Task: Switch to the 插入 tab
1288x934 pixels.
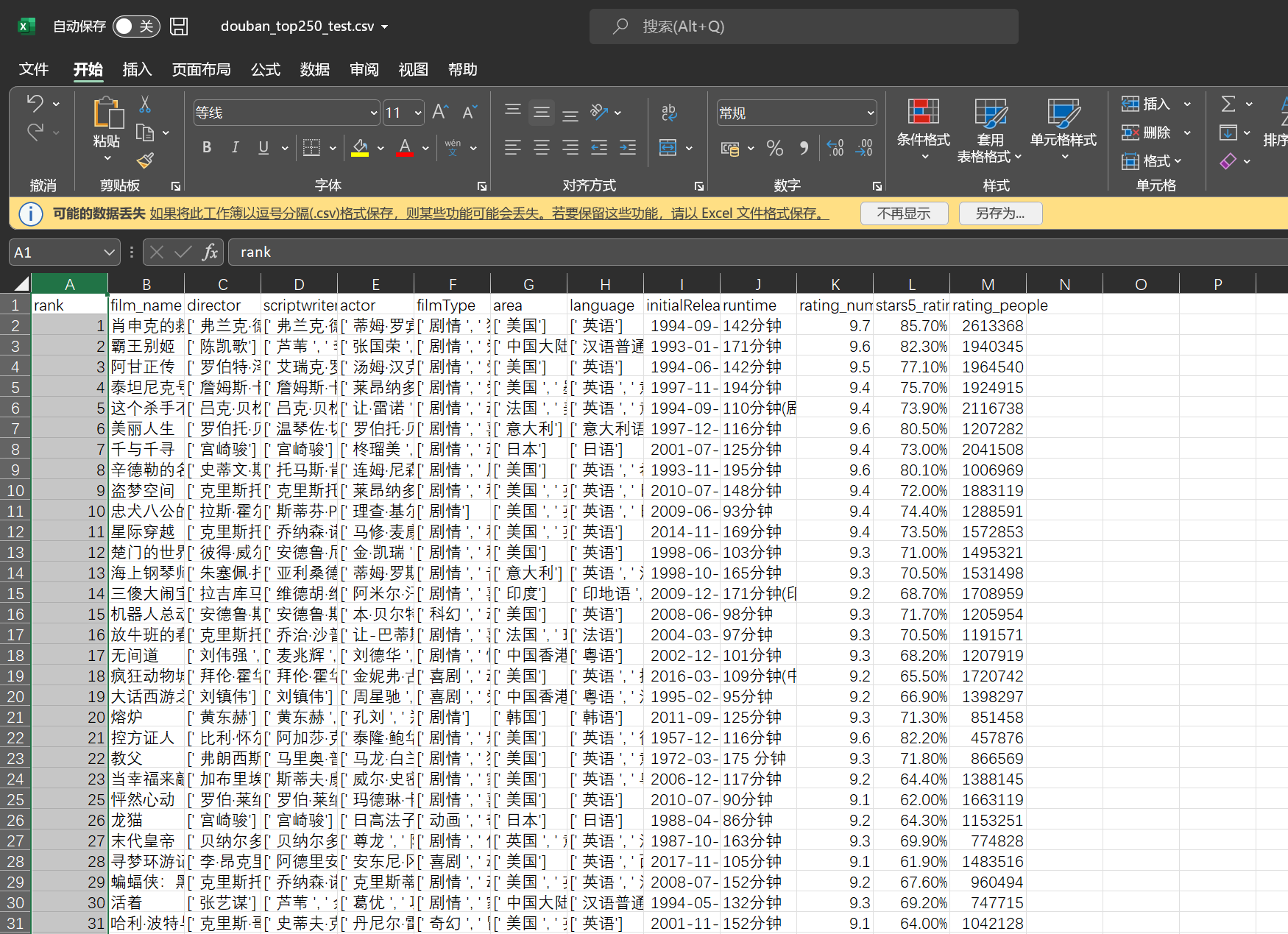Action: 137,69
